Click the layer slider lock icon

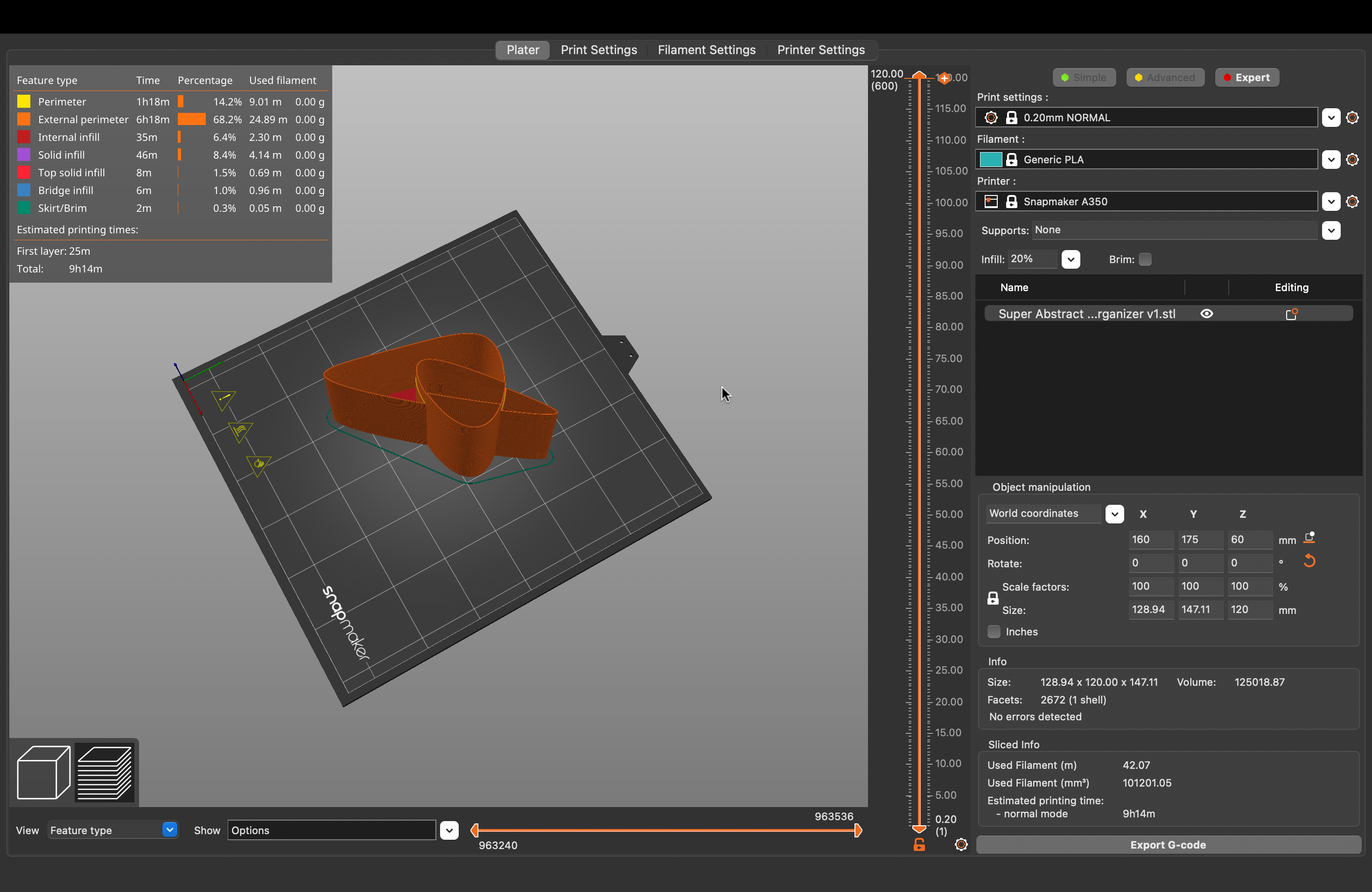[x=919, y=845]
